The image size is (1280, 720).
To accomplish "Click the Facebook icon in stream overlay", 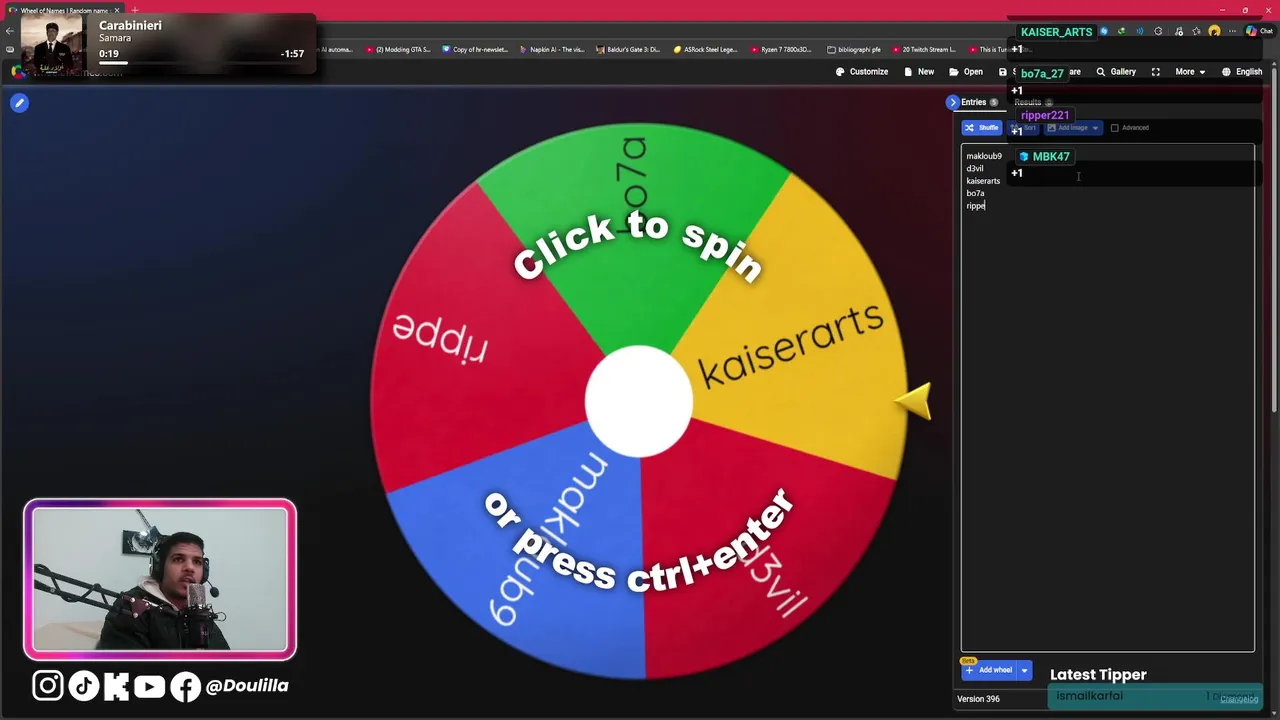I will (185, 686).
